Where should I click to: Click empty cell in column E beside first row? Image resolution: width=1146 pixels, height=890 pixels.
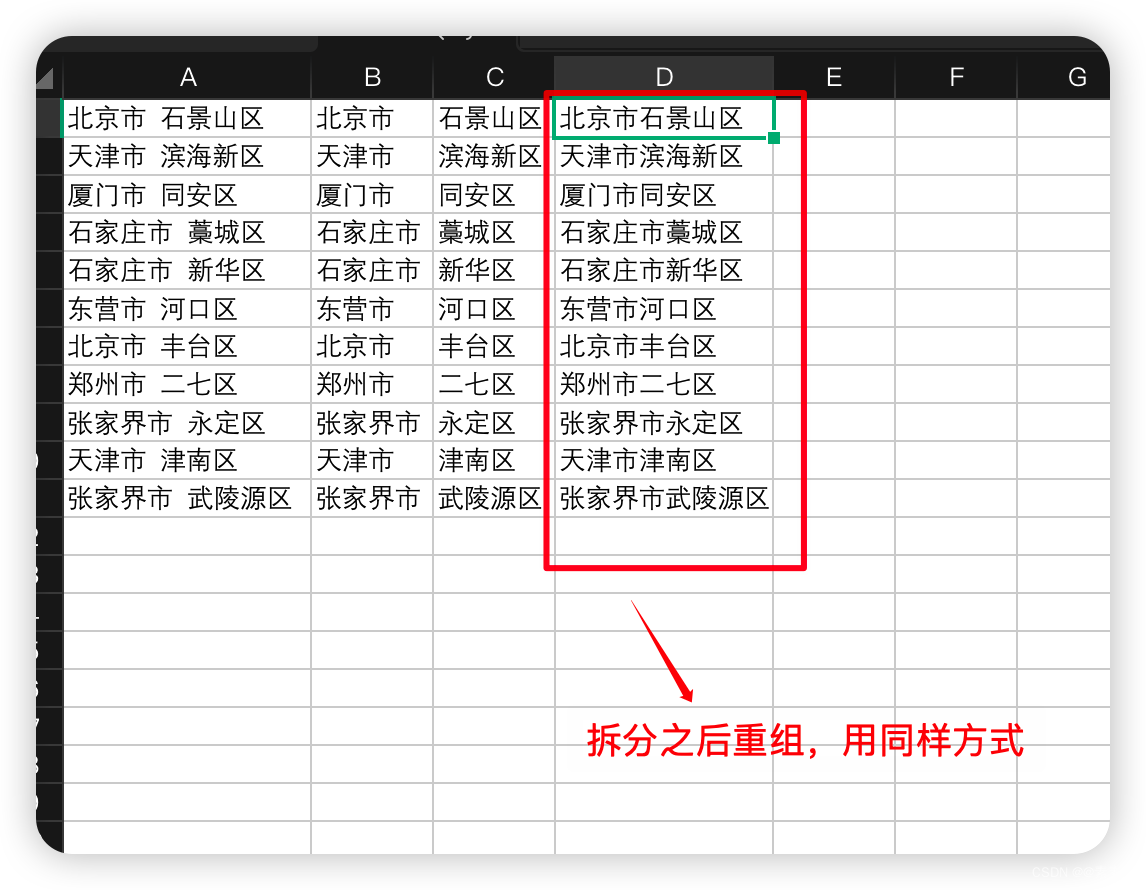coord(833,118)
